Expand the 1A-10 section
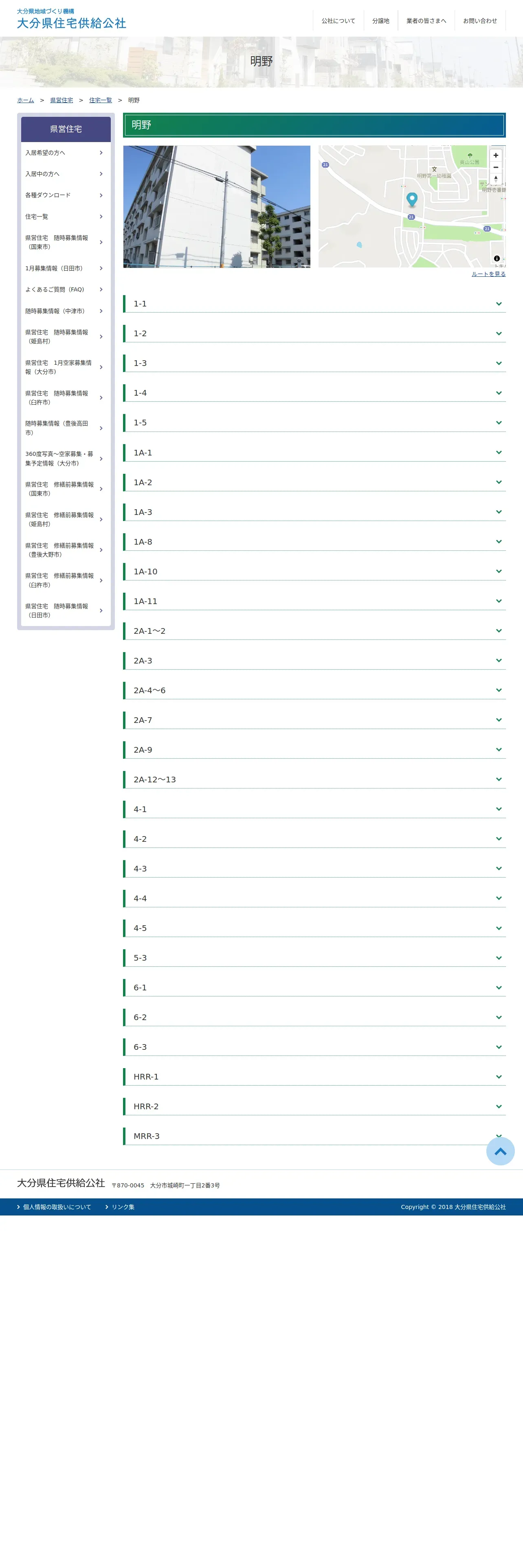The image size is (523, 1568). [x=314, y=572]
